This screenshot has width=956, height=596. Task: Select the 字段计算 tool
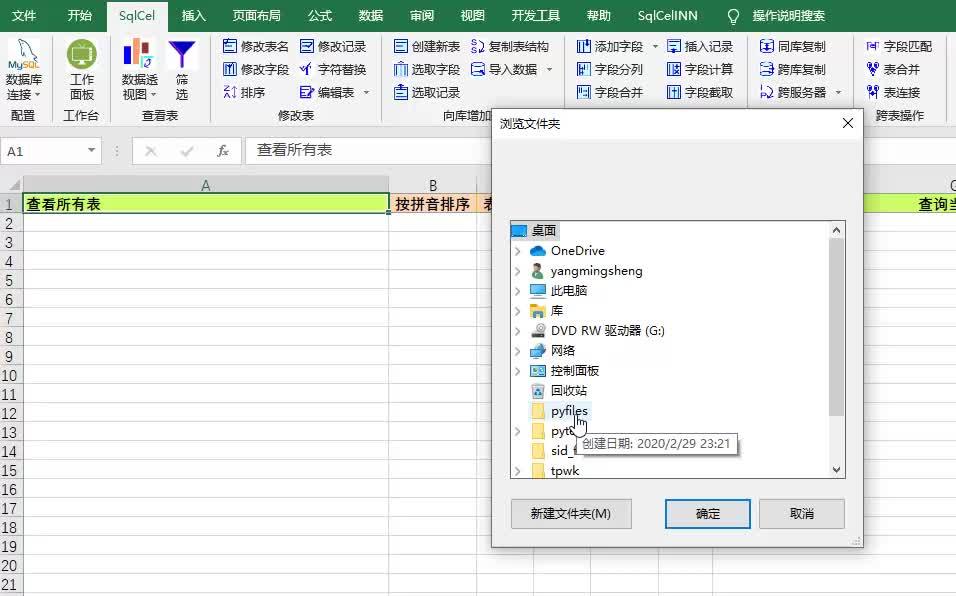tap(700, 69)
